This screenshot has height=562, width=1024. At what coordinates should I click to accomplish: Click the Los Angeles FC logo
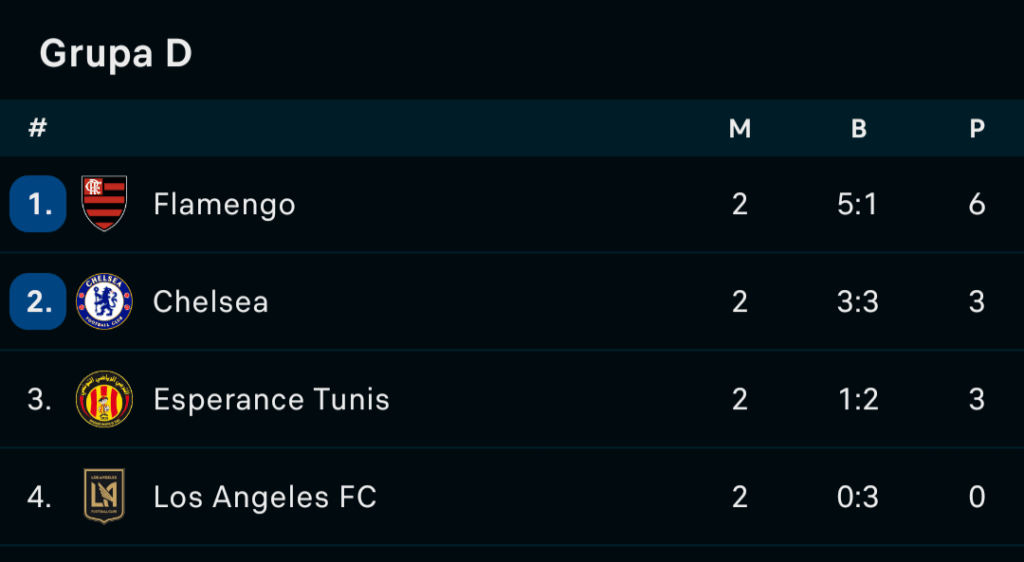[104, 496]
